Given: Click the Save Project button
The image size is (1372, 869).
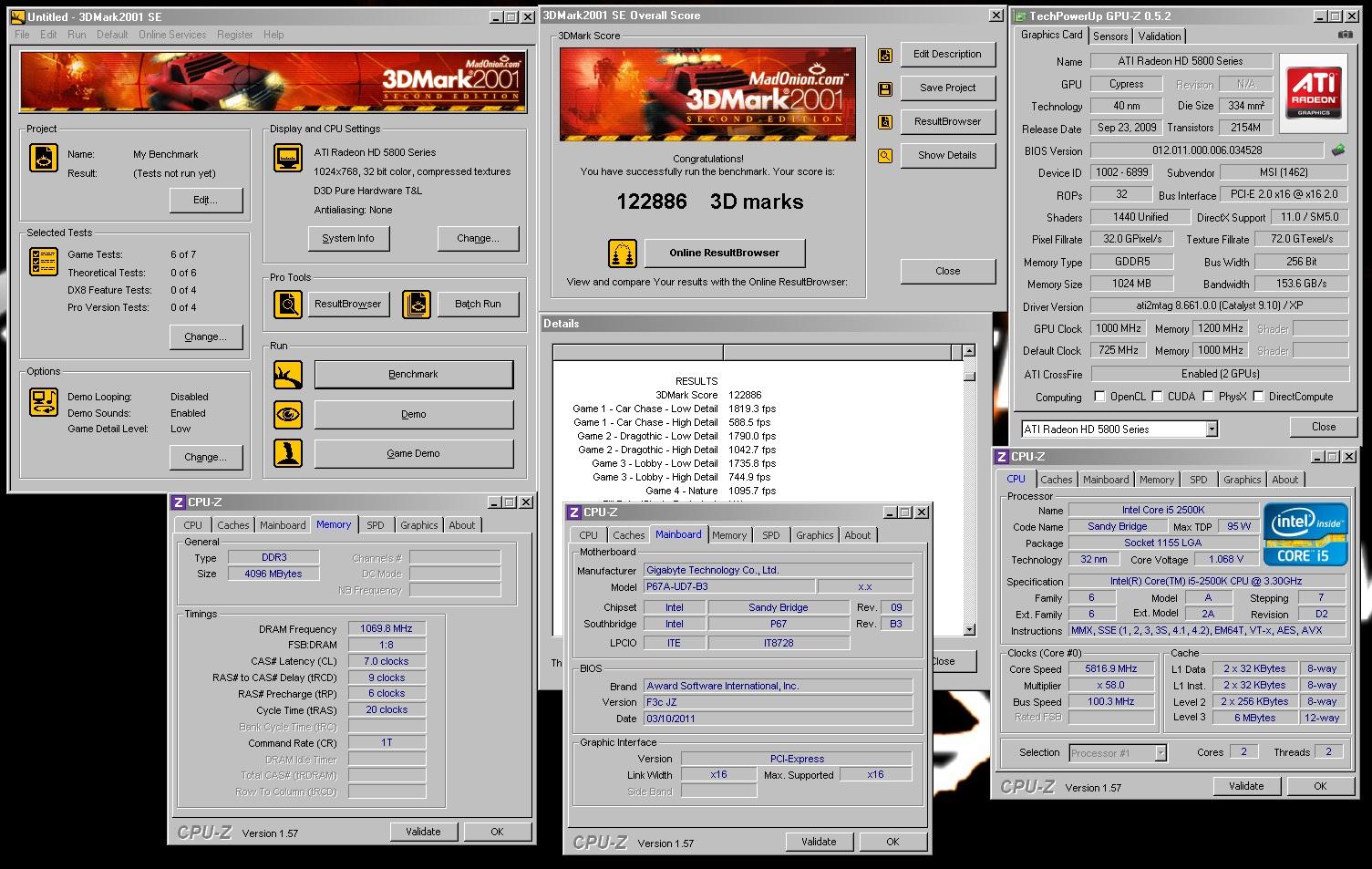Looking at the screenshot, I should (948, 88).
